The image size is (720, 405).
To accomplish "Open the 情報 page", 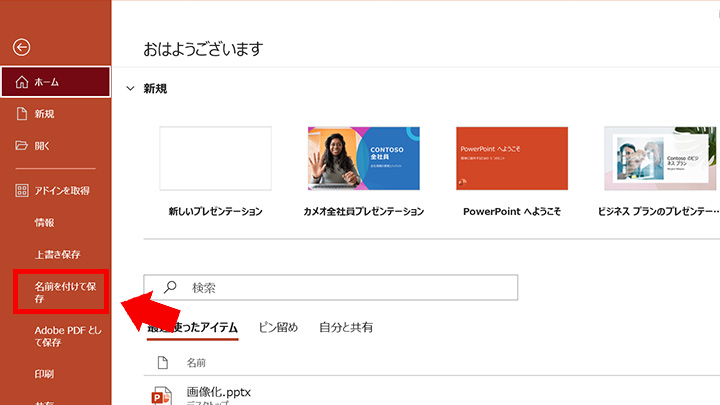I will pyautogui.click(x=45, y=223).
